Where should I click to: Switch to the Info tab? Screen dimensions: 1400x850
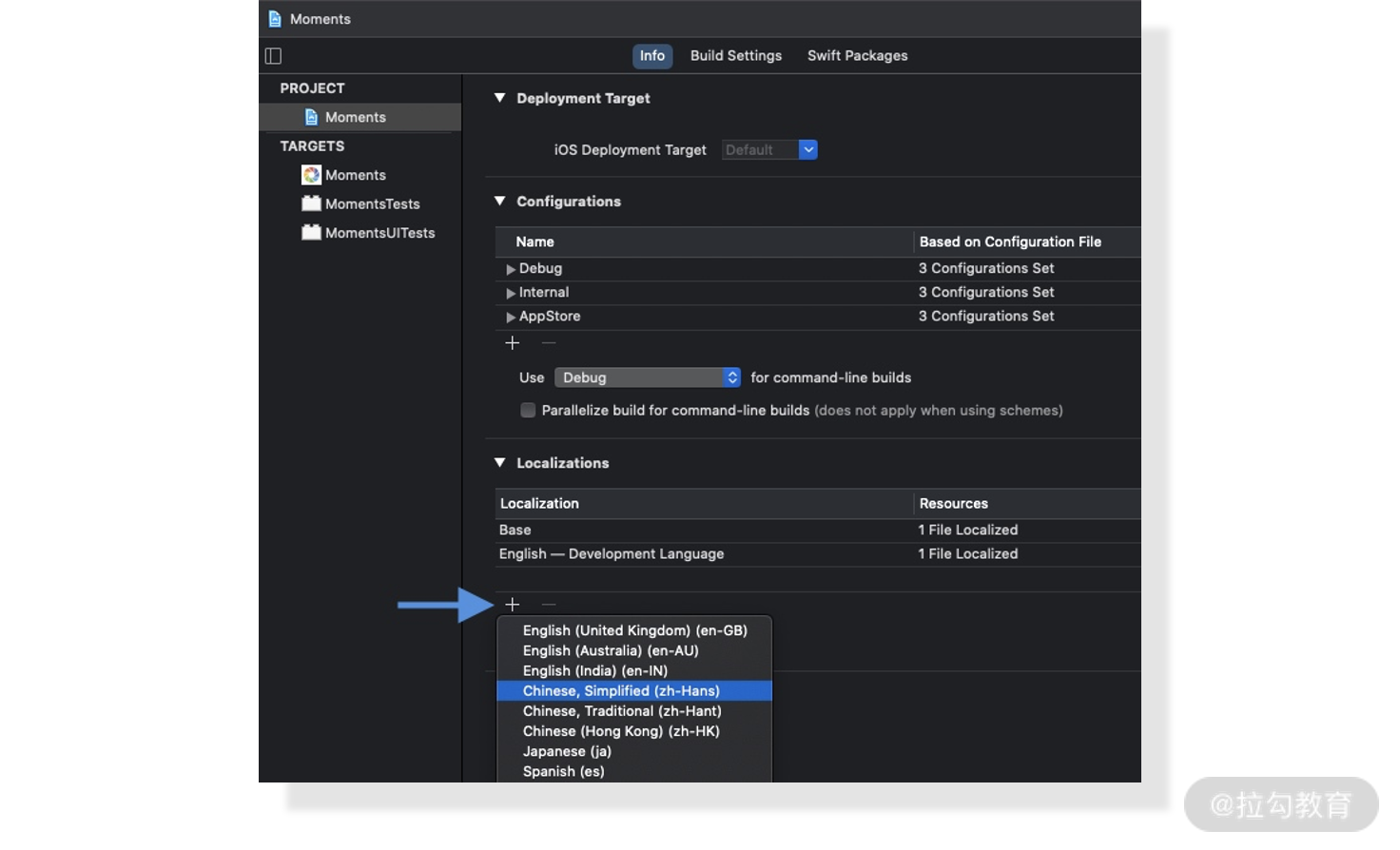point(652,56)
